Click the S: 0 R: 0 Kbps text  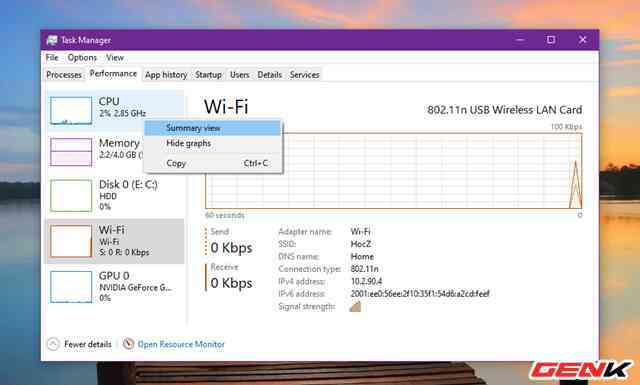[124, 252]
